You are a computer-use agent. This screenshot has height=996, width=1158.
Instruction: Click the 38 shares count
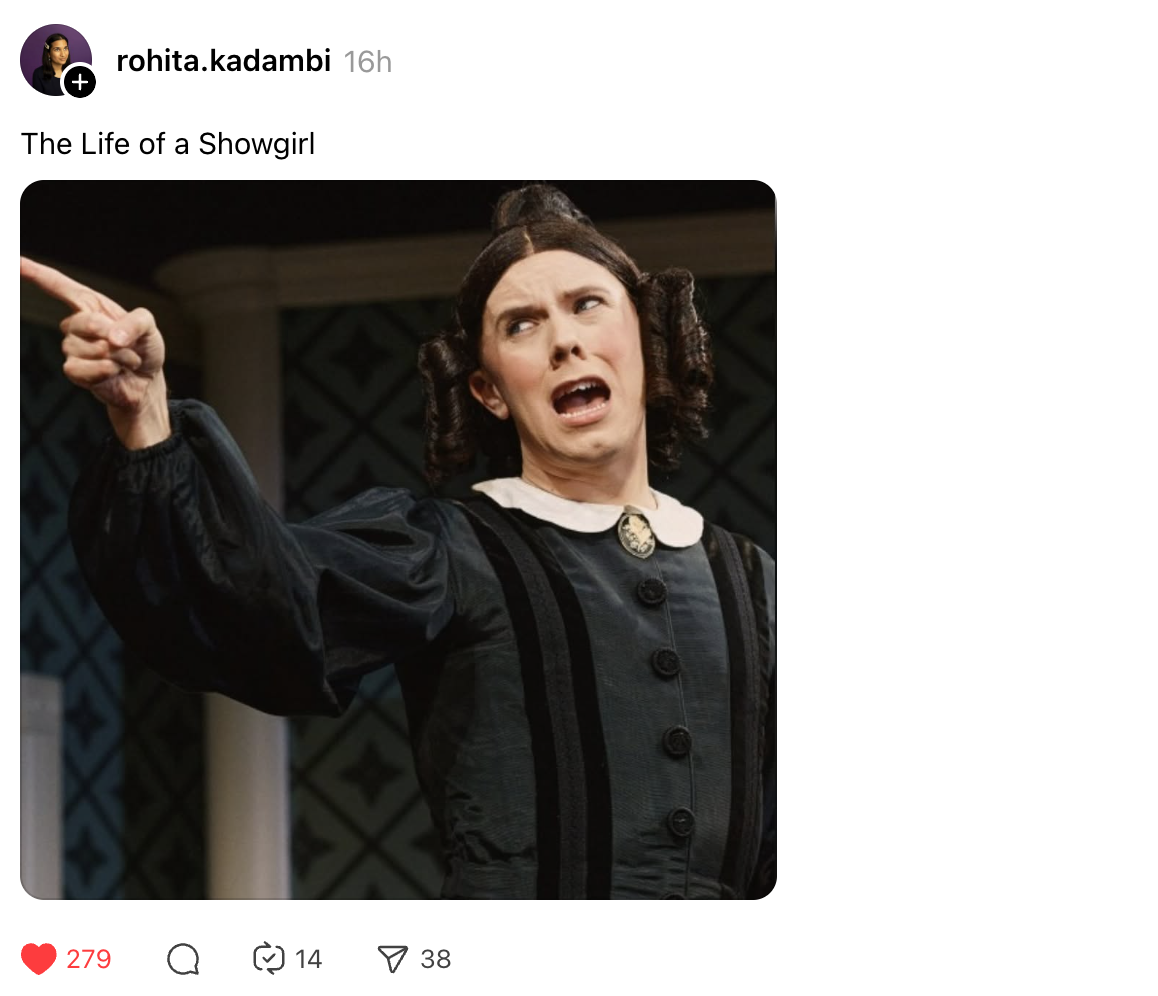[436, 959]
